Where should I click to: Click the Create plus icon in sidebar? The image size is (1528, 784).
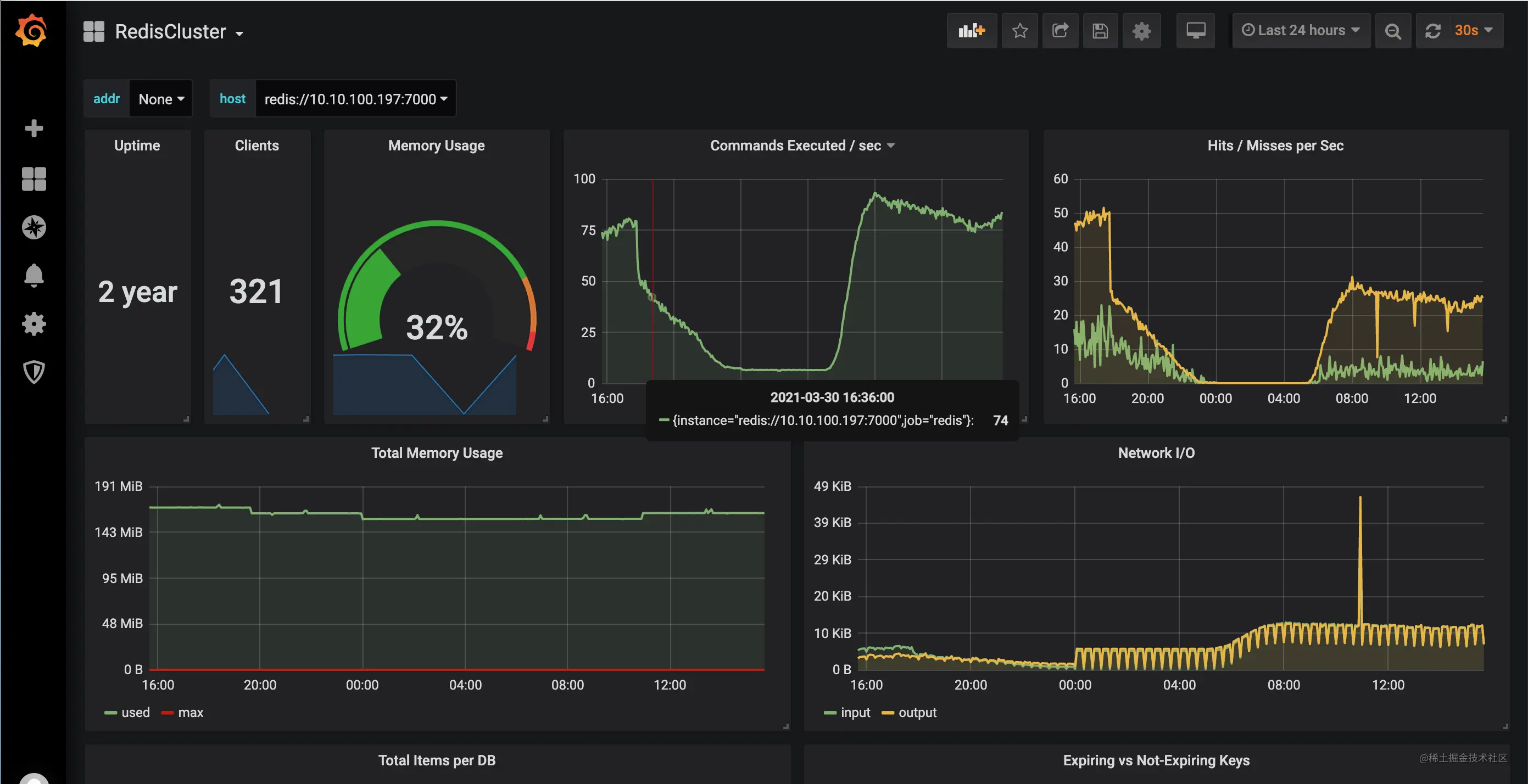34,128
